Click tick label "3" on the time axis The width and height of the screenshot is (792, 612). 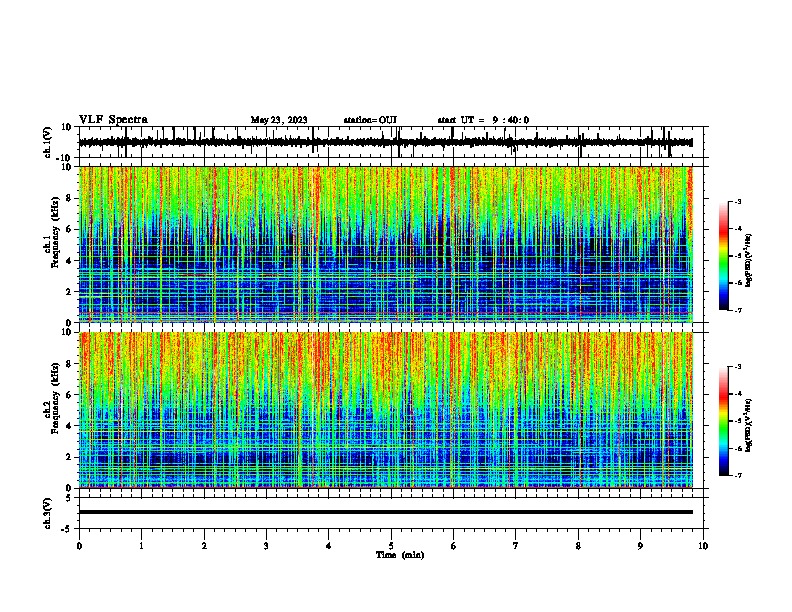point(266,546)
